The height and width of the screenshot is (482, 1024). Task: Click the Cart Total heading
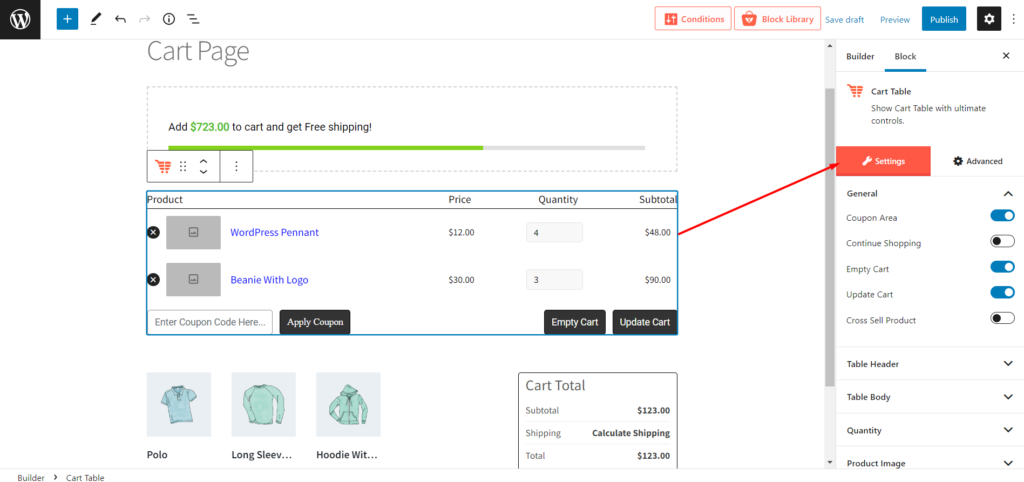[x=555, y=385]
